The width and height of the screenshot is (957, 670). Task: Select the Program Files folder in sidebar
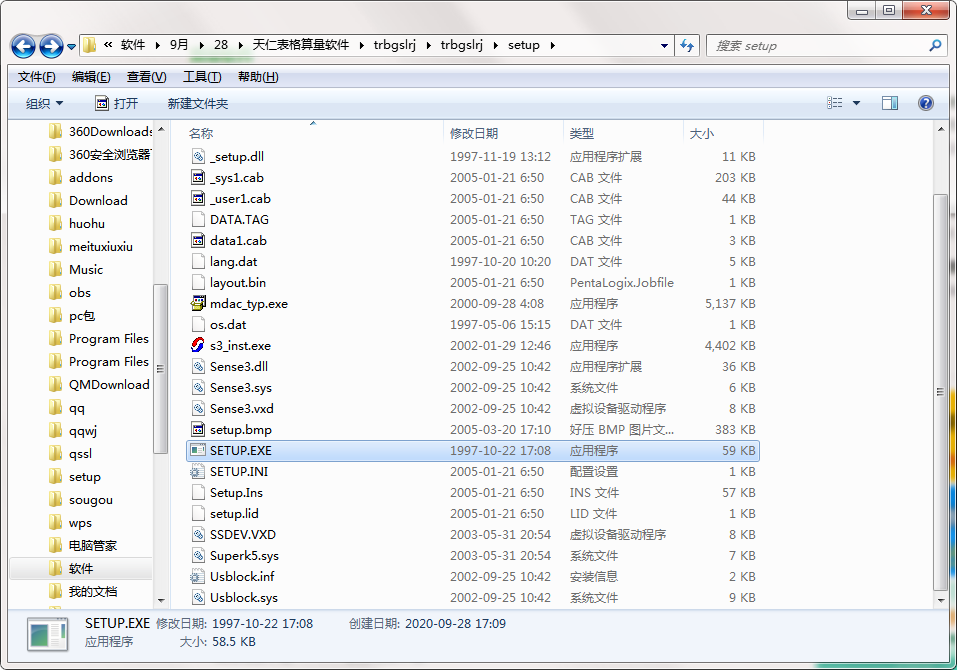108,339
